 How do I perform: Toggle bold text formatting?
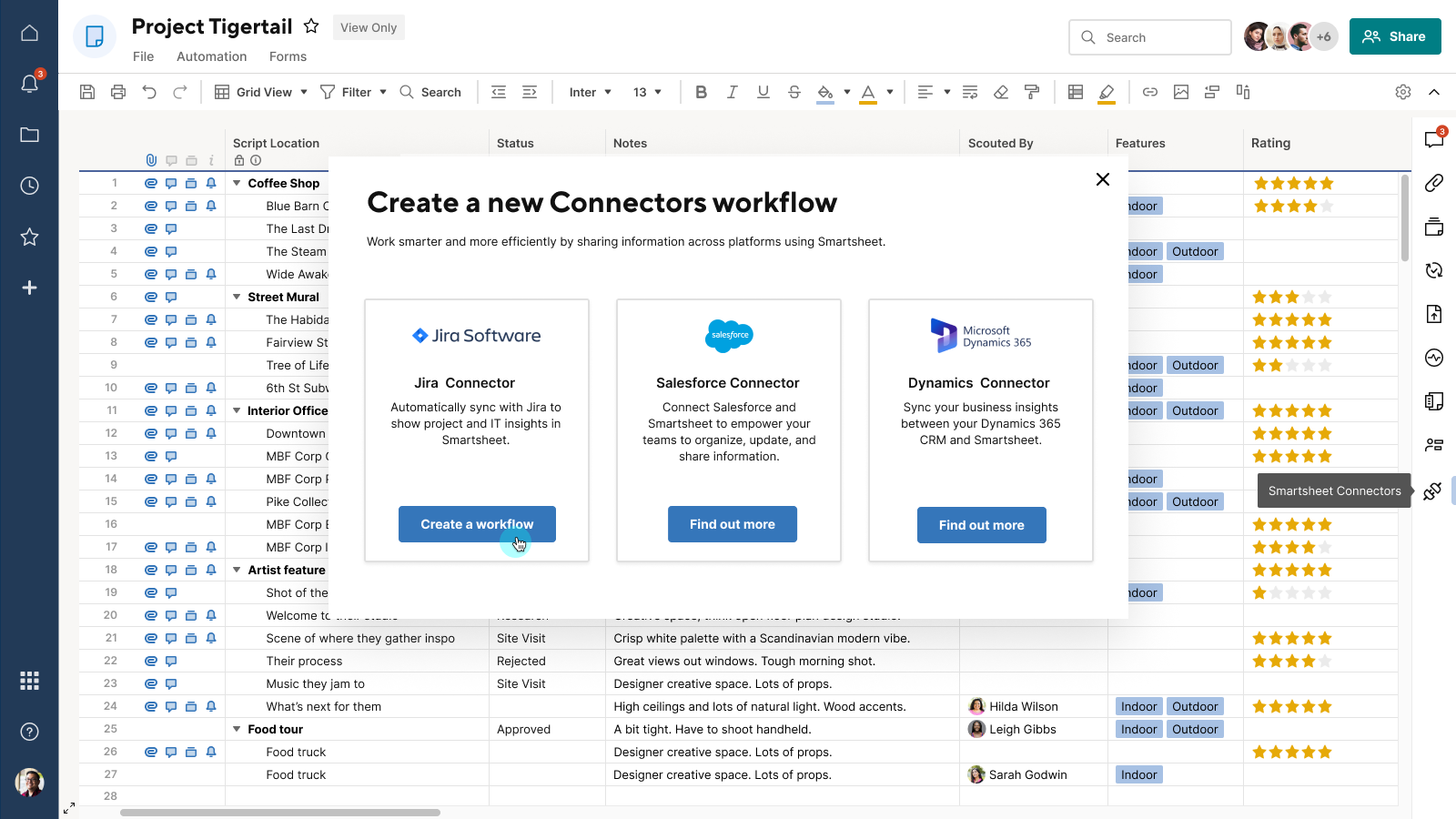click(x=701, y=92)
